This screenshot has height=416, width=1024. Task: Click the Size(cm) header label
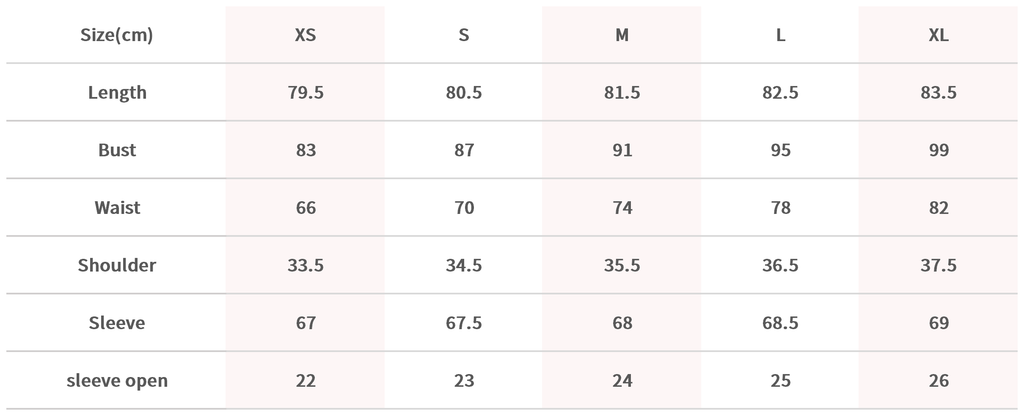[x=117, y=35]
